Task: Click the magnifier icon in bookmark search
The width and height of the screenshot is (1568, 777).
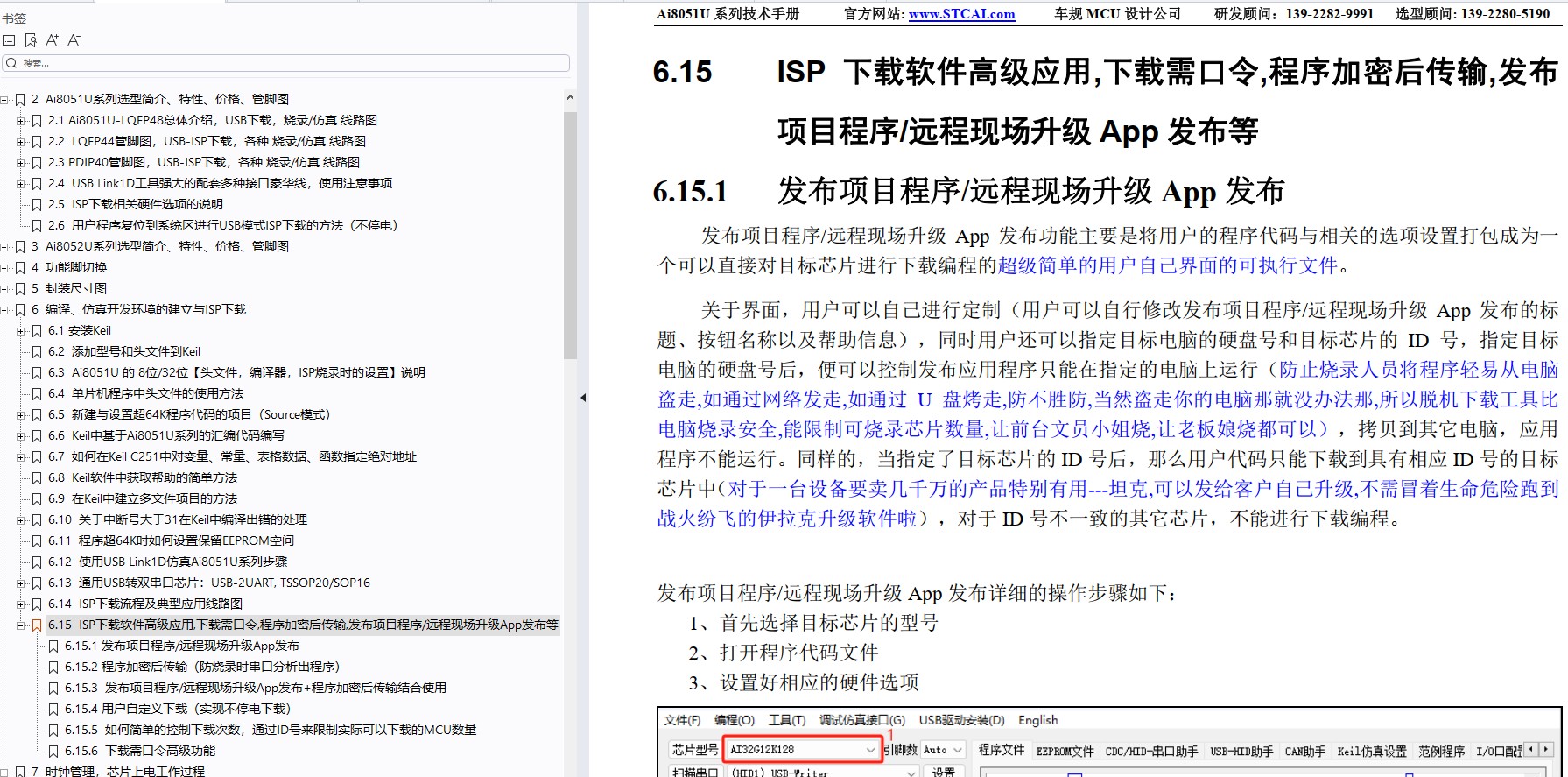Action: [x=11, y=63]
